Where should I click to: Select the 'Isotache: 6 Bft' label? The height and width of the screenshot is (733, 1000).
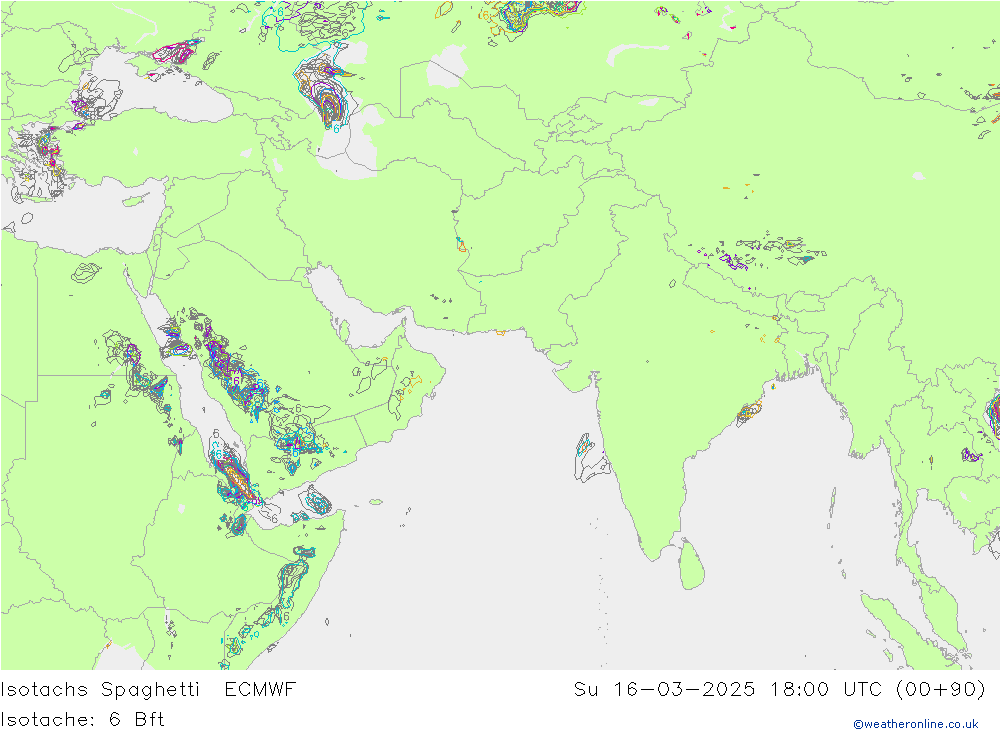point(83,720)
